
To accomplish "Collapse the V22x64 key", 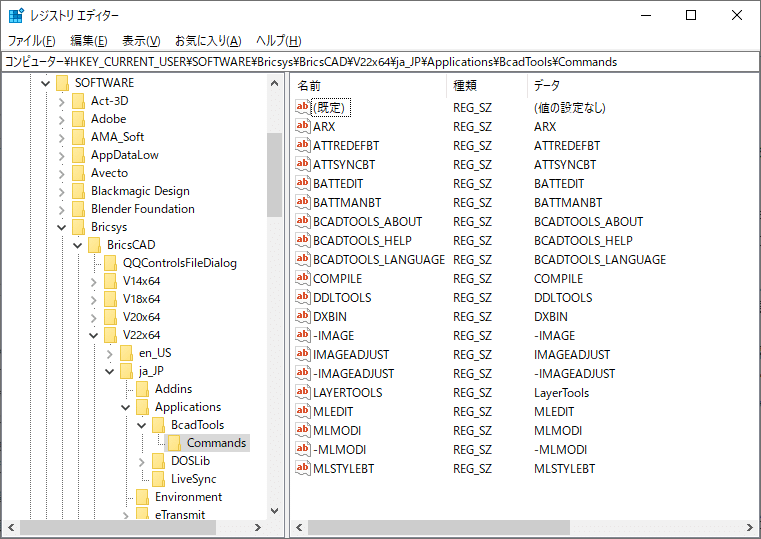I will [94, 335].
